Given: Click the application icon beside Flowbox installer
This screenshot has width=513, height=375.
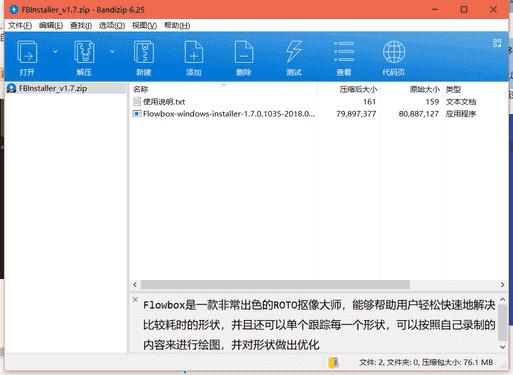Looking at the screenshot, I should click(x=137, y=114).
